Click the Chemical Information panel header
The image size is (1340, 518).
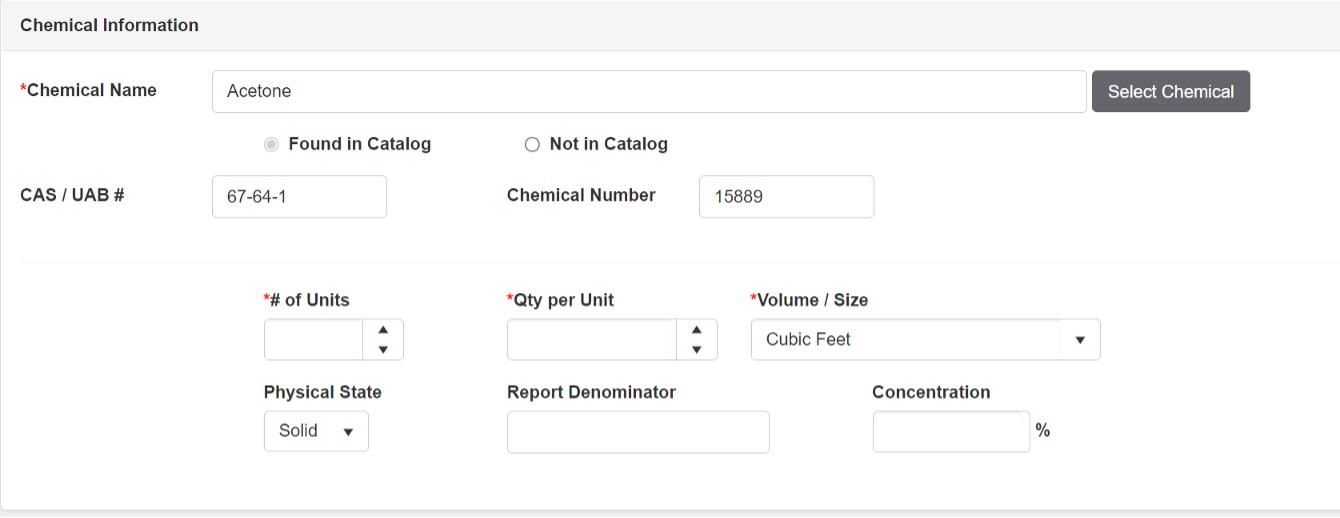[109, 25]
